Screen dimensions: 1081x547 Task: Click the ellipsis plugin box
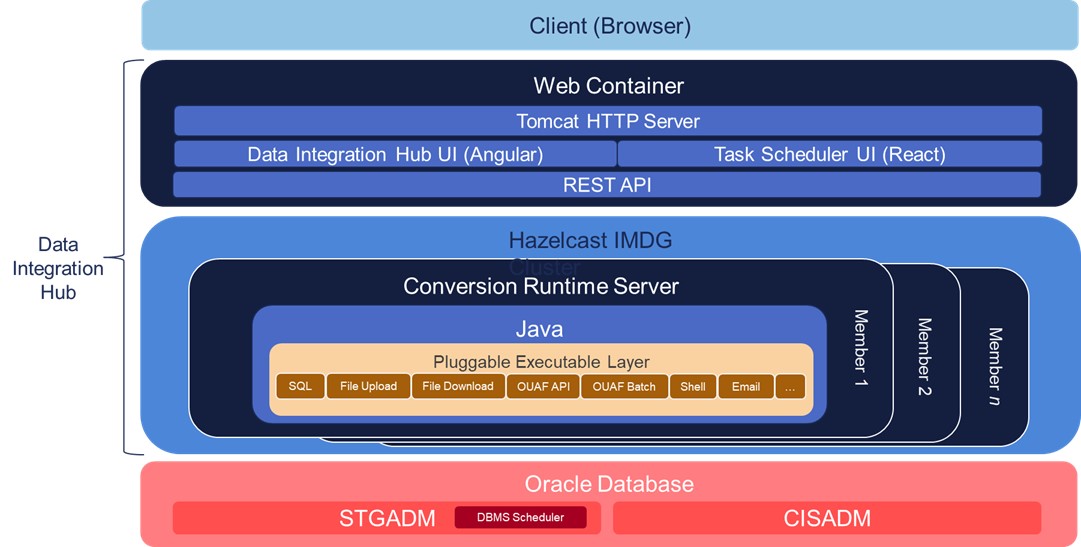point(790,387)
